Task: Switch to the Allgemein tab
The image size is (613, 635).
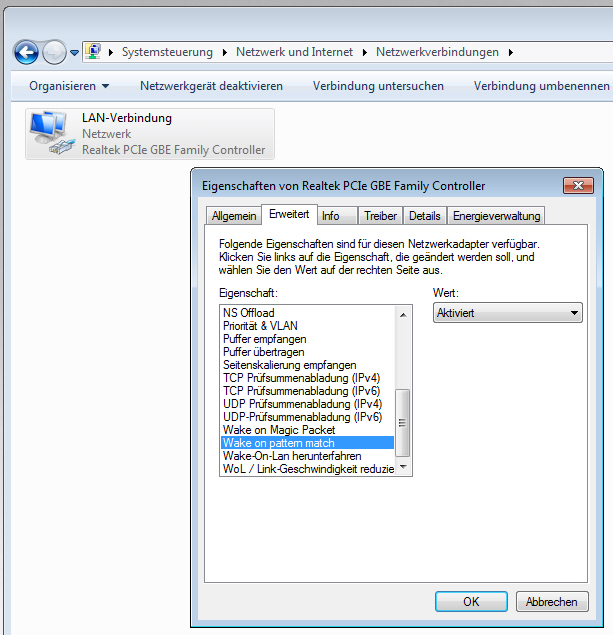Action: (234, 216)
